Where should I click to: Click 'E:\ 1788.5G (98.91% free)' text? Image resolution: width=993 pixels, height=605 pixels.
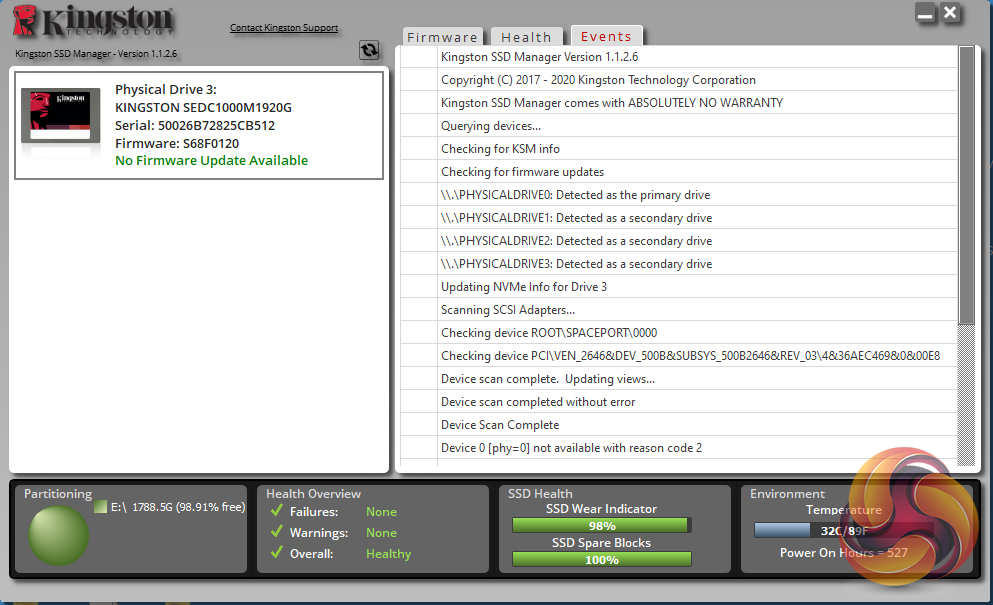178,507
